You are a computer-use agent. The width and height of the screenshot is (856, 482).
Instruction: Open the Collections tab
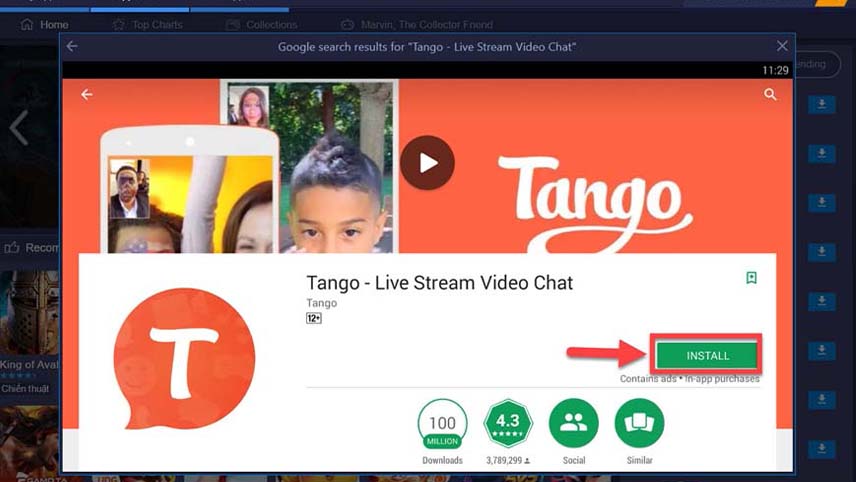(261, 25)
